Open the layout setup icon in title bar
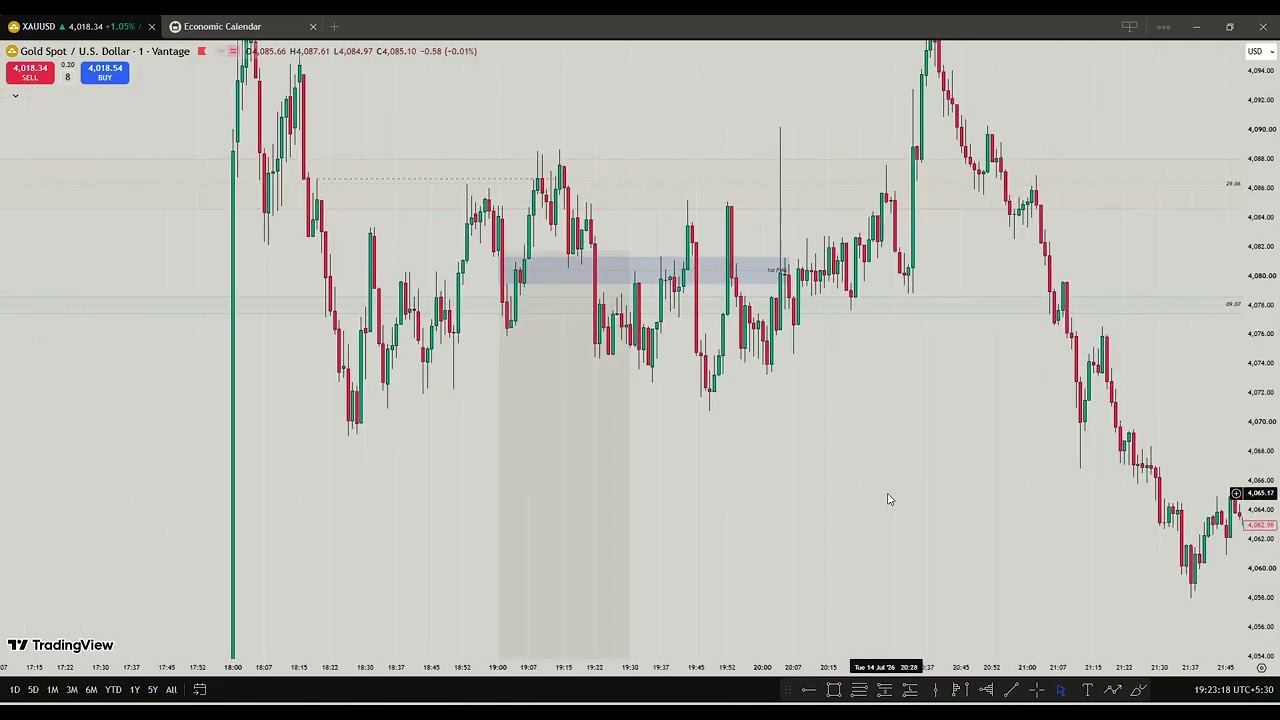 click(1129, 27)
